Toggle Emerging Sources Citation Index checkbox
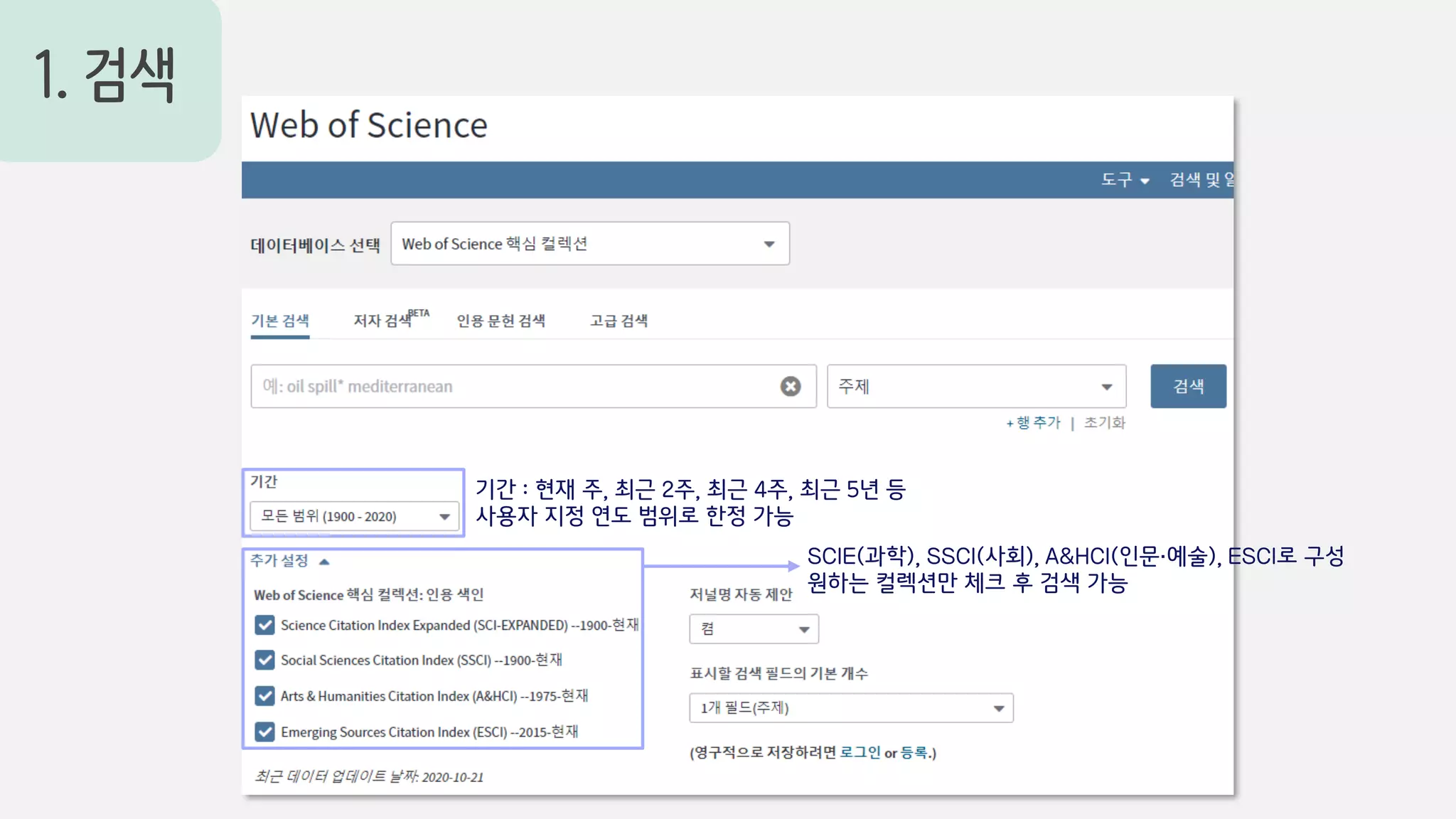Viewport: 1456px width, 819px height. pos(264,732)
